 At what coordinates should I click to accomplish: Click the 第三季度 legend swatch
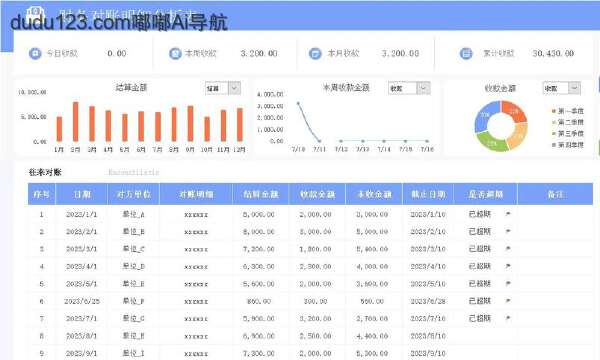[553, 134]
